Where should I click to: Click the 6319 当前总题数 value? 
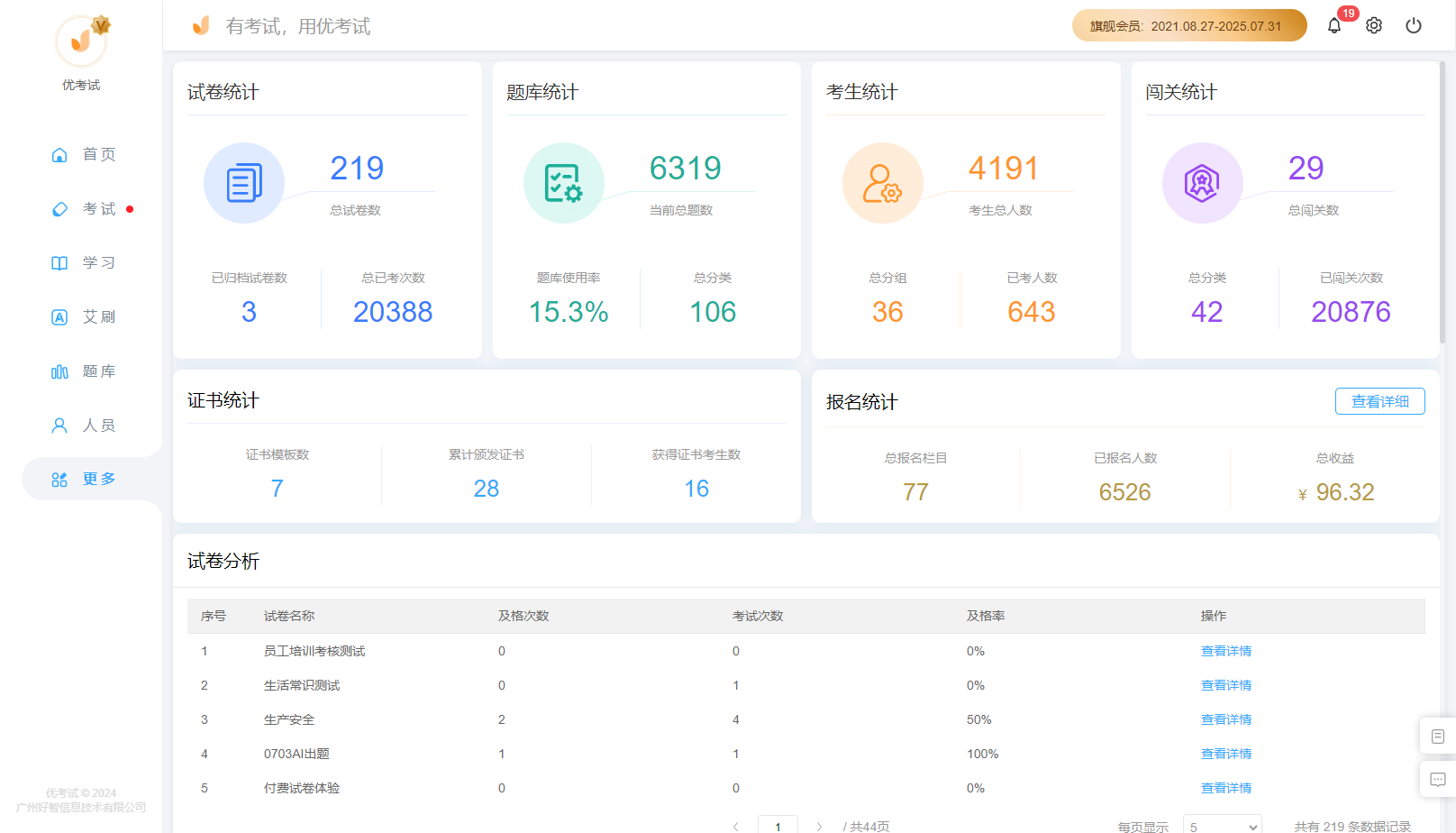[686, 169]
